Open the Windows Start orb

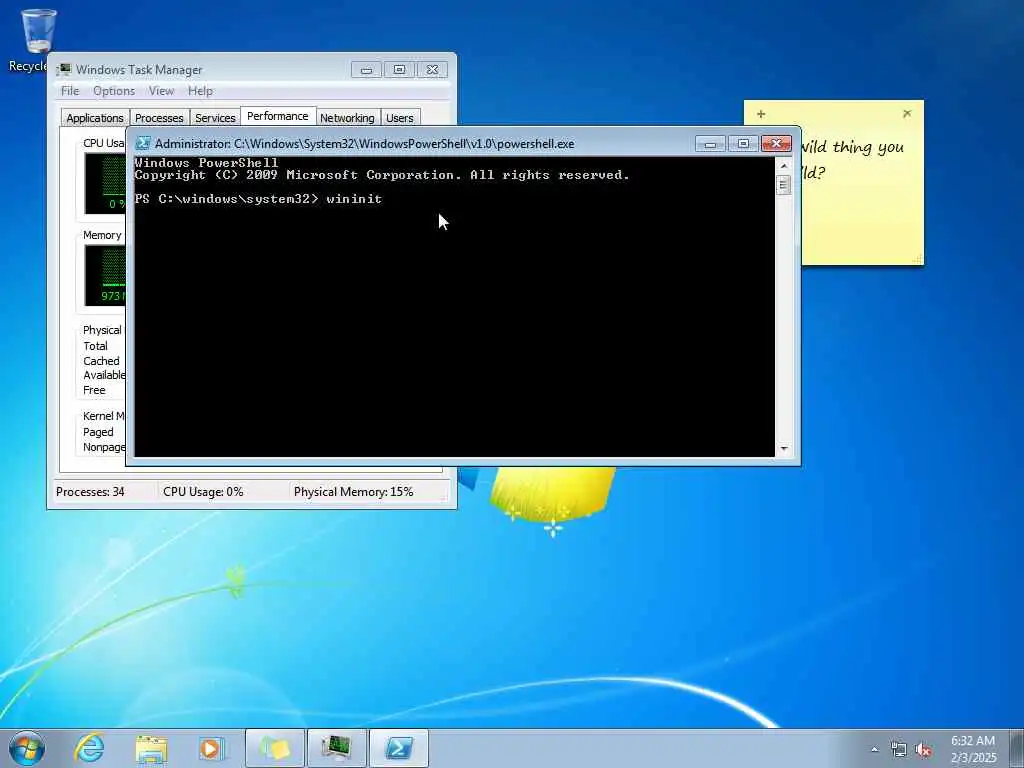pos(27,748)
